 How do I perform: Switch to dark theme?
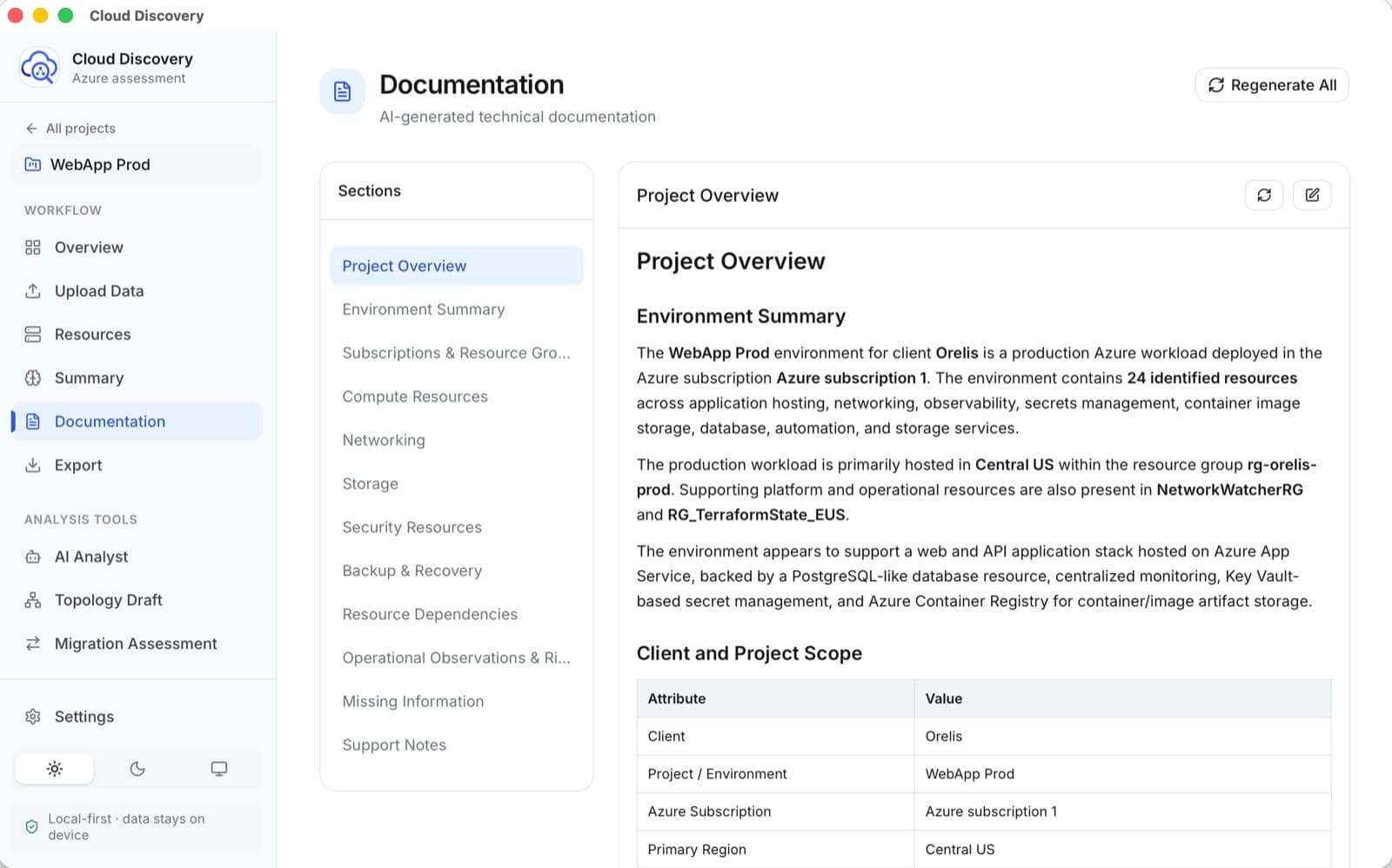click(137, 769)
